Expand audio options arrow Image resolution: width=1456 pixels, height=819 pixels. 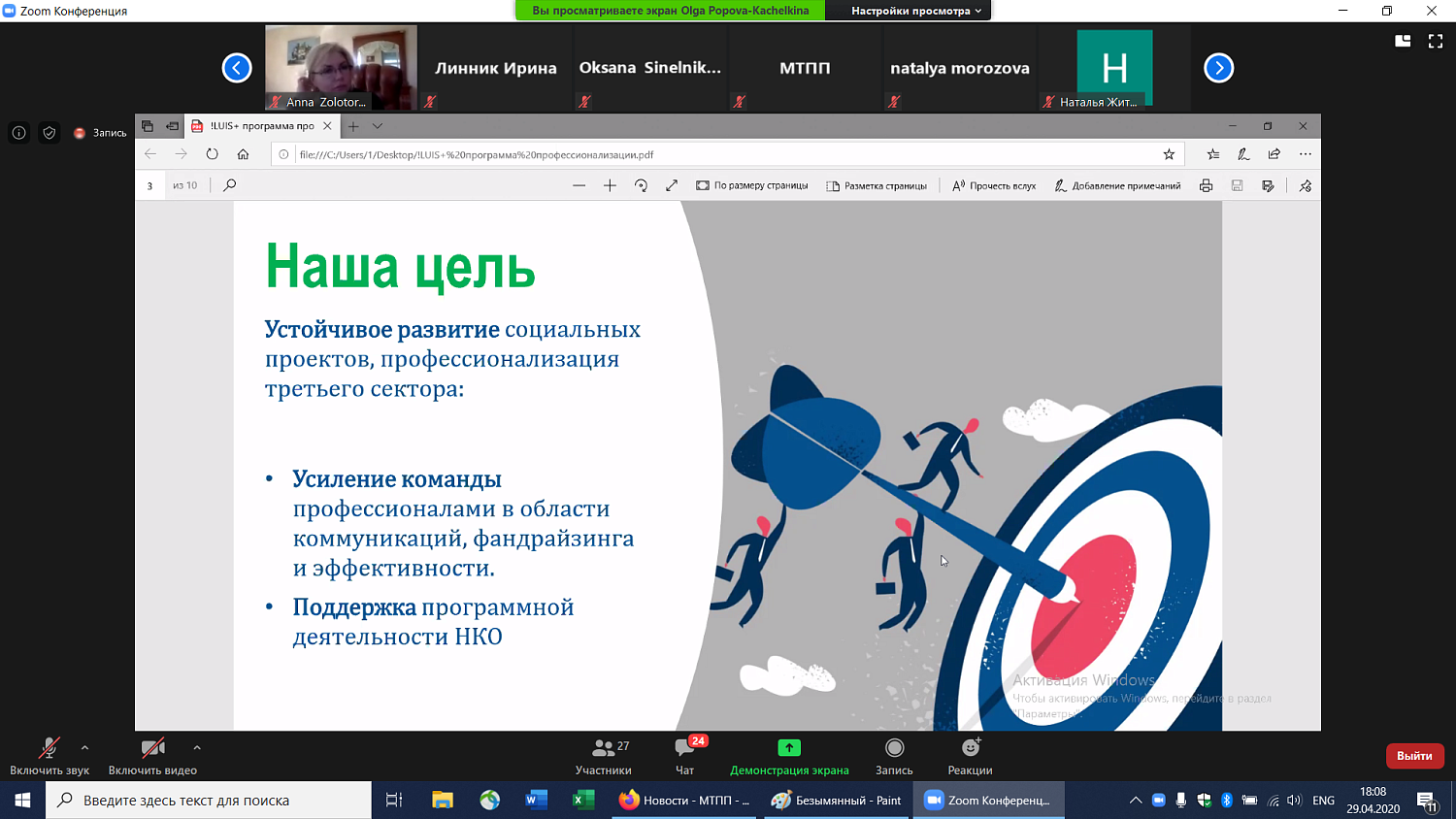[x=85, y=747]
